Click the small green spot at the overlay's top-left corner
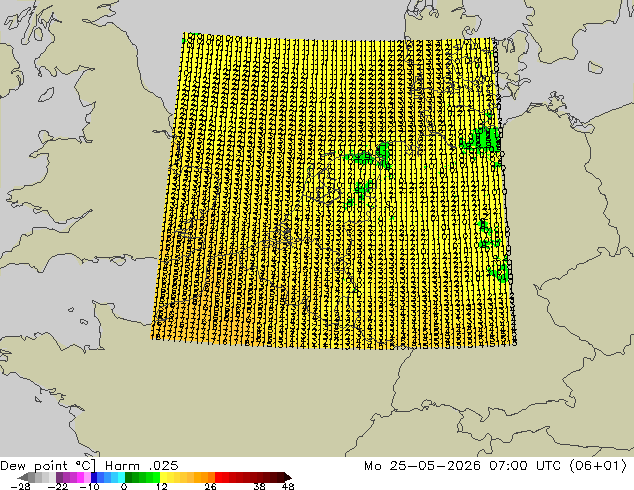This screenshot has width=634, height=490. point(184,40)
